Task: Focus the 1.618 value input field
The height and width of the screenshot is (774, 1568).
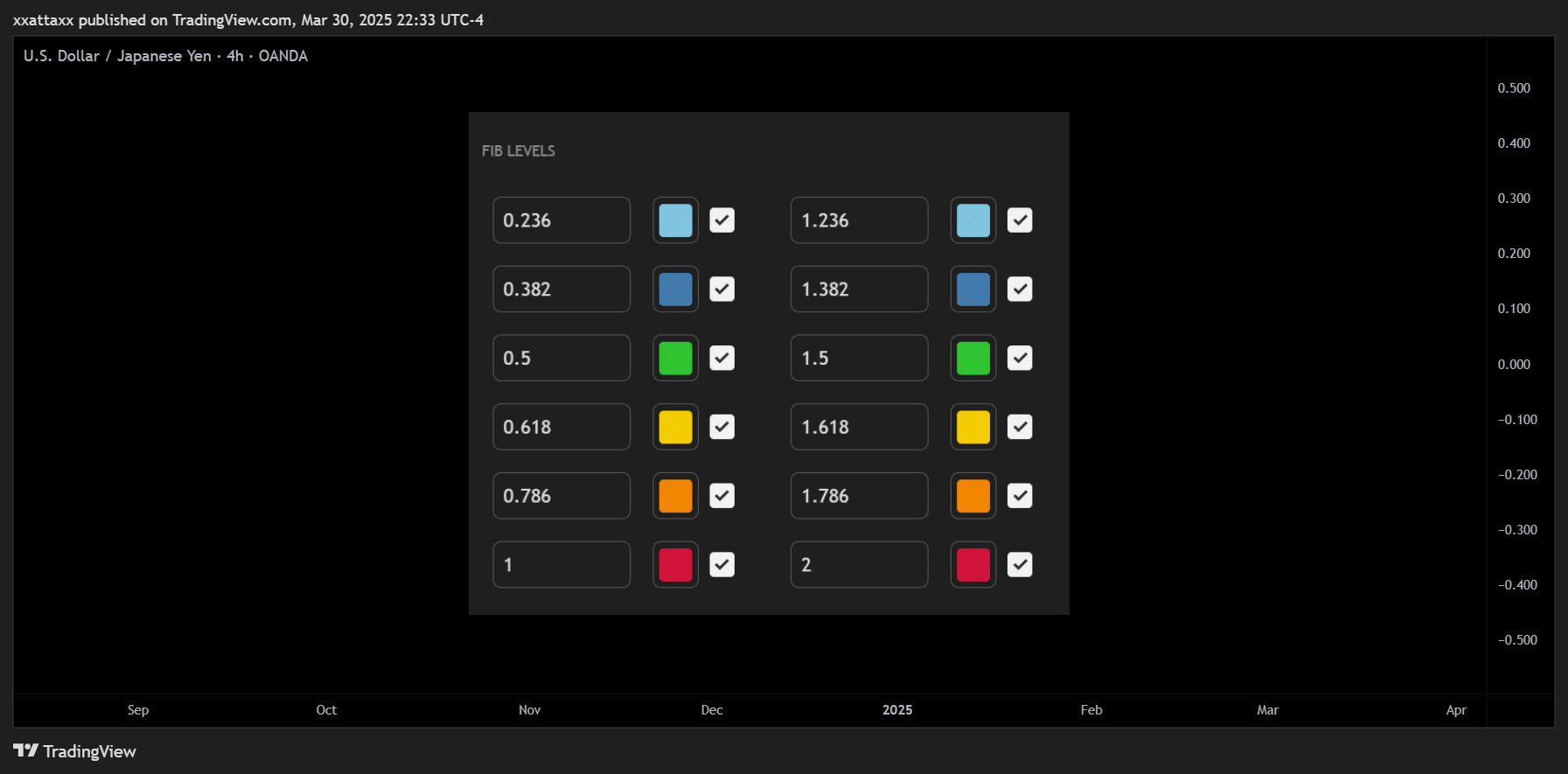Action: click(860, 427)
